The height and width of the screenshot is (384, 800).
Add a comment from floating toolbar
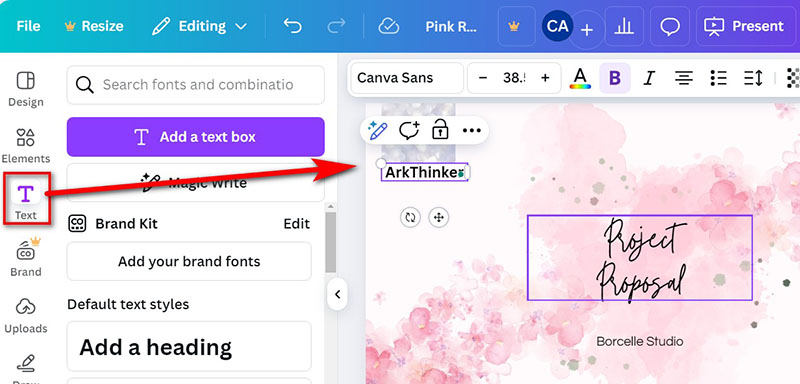[409, 131]
